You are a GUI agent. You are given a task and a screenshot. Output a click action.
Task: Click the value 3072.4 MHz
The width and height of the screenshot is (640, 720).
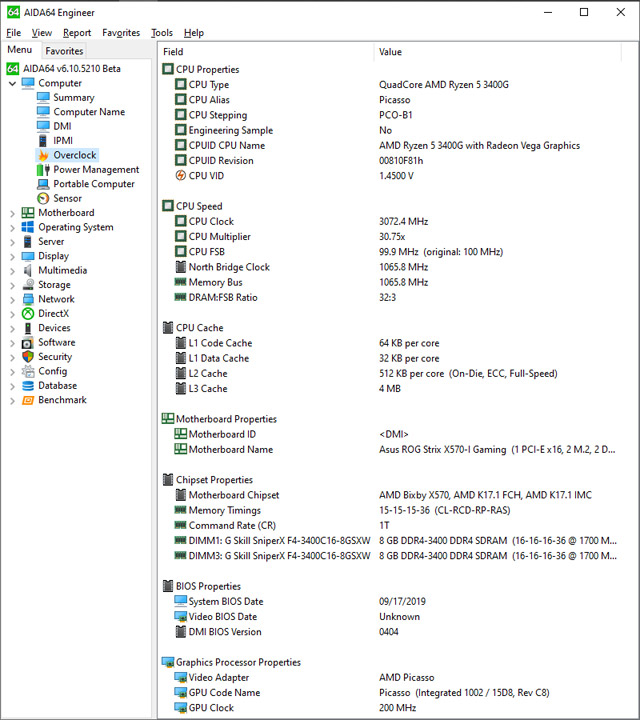pyautogui.click(x=404, y=221)
